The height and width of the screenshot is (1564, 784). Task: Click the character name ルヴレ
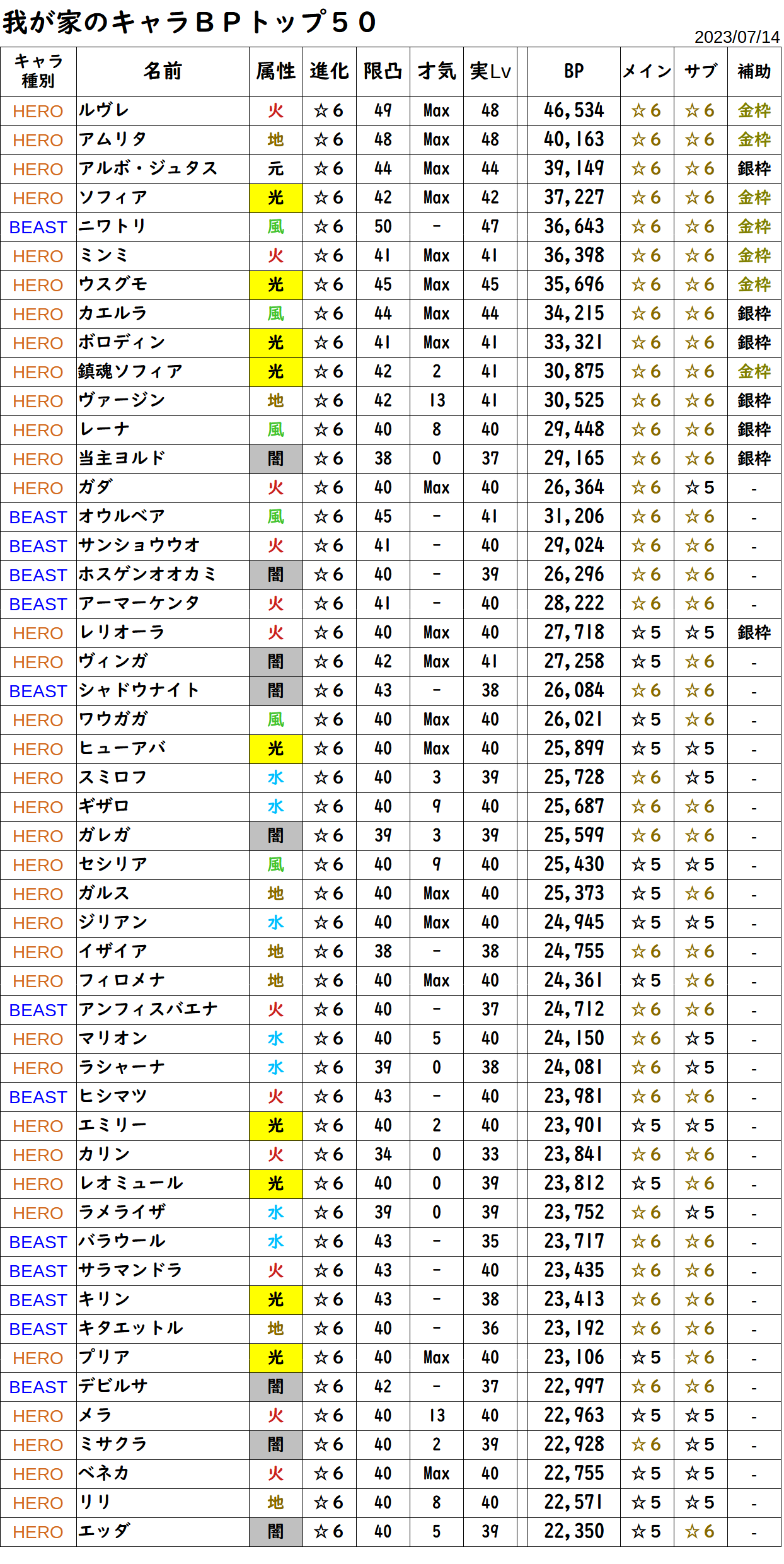pyautogui.click(x=104, y=110)
